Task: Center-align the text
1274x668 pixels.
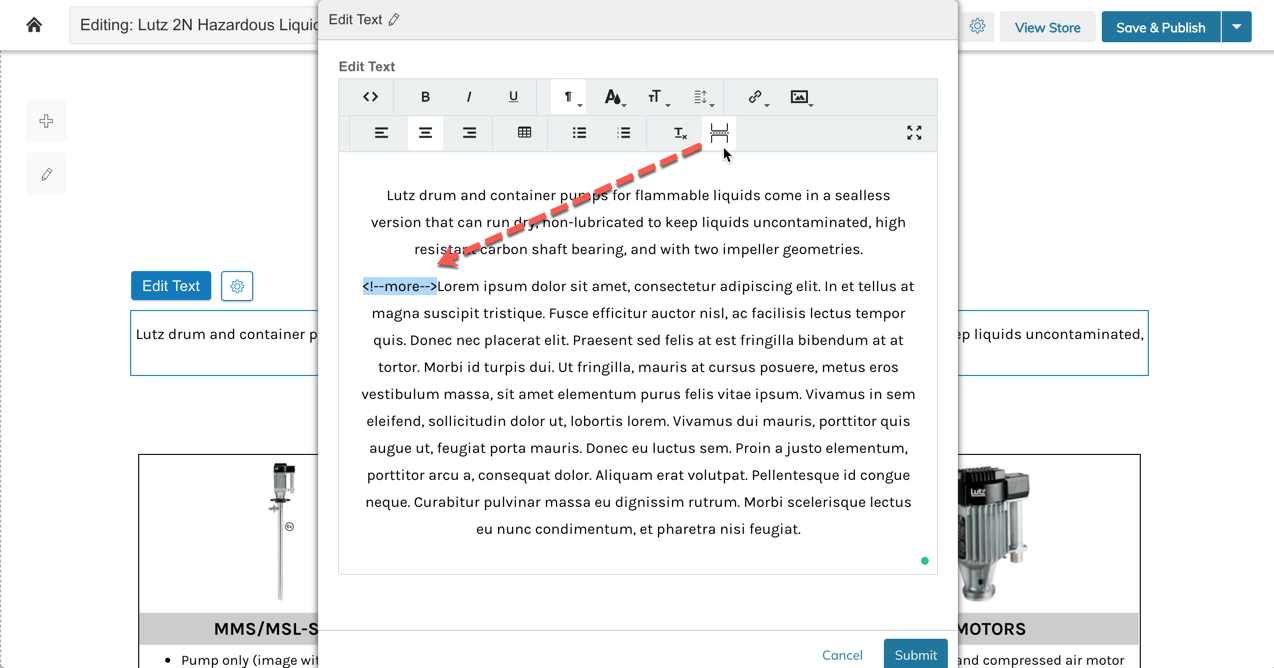Action: pos(425,133)
